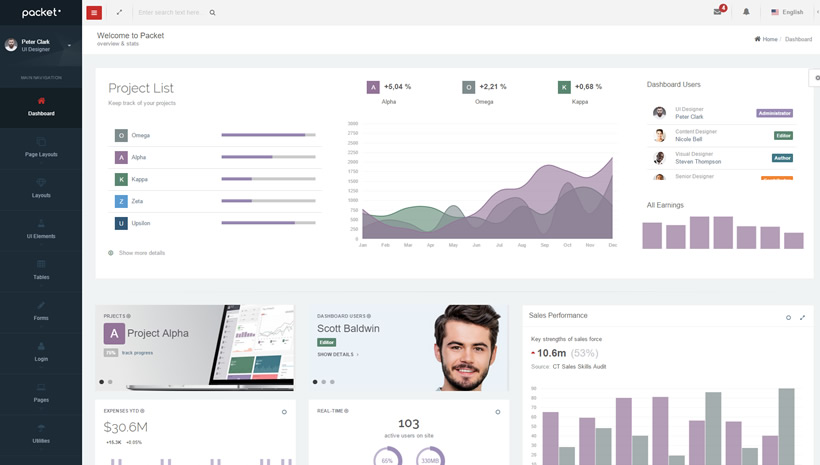This screenshot has width=820, height=465.
Task: Select UI Elements in the sidebar
Action: 41,229
